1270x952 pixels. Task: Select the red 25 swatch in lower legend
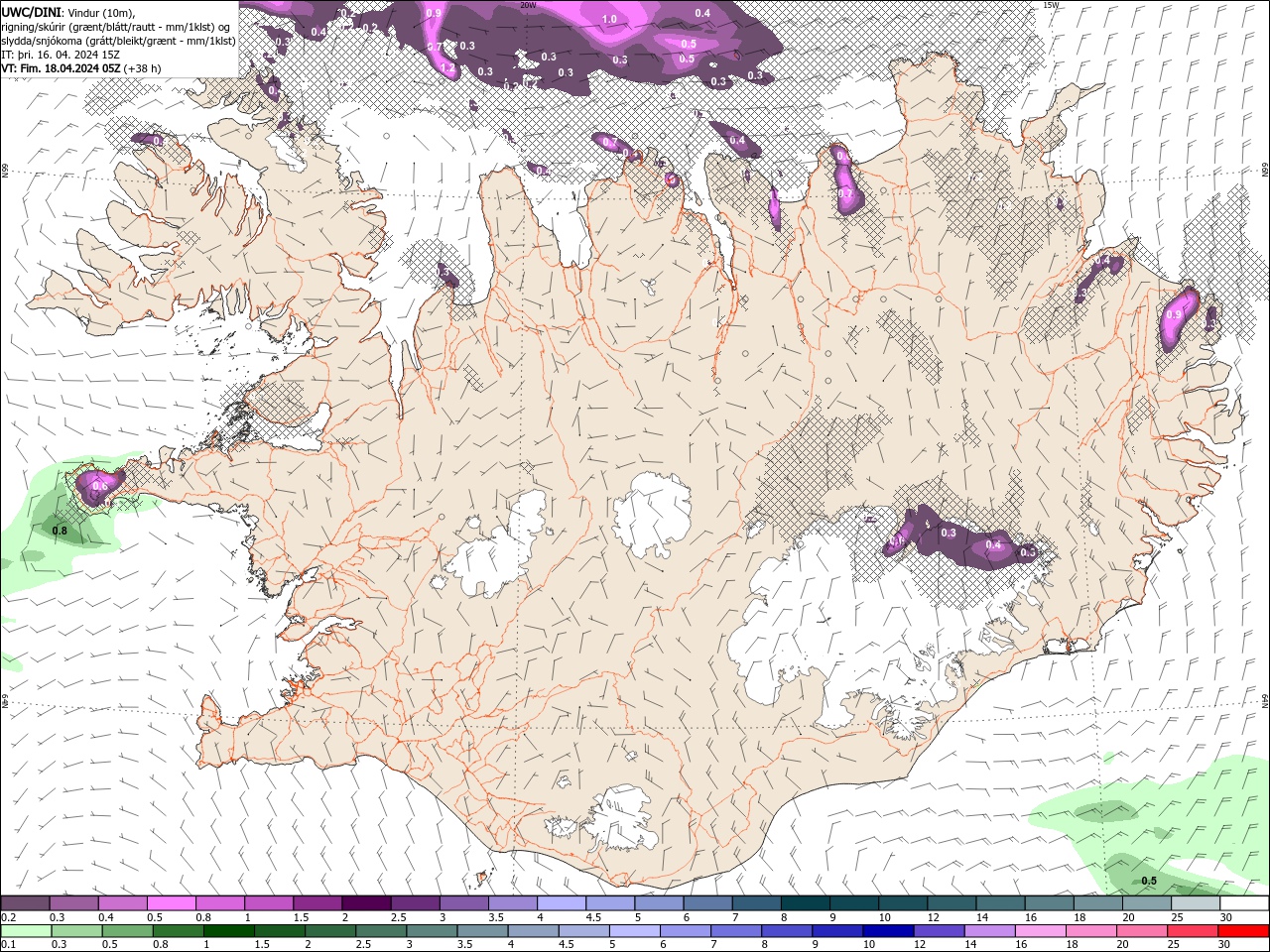1193,931
